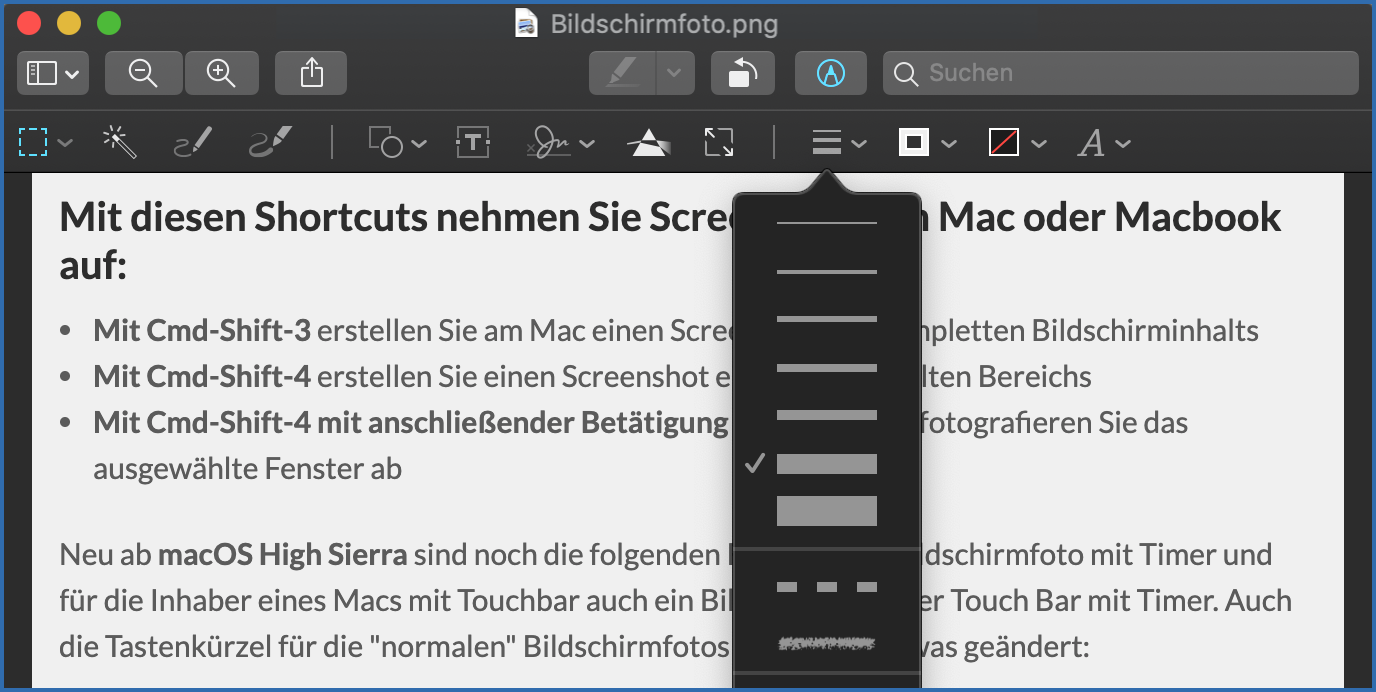This screenshot has height=692, width=1376.
Task: Toggle the Markup toolbar button
Action: (830, 73)
